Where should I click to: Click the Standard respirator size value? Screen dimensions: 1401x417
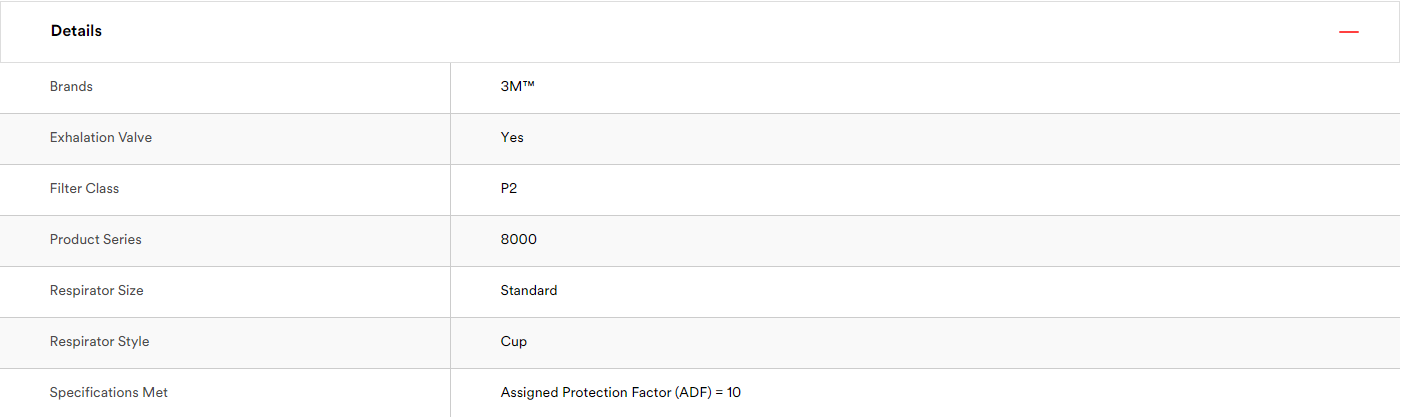click(x=529, y=291)
